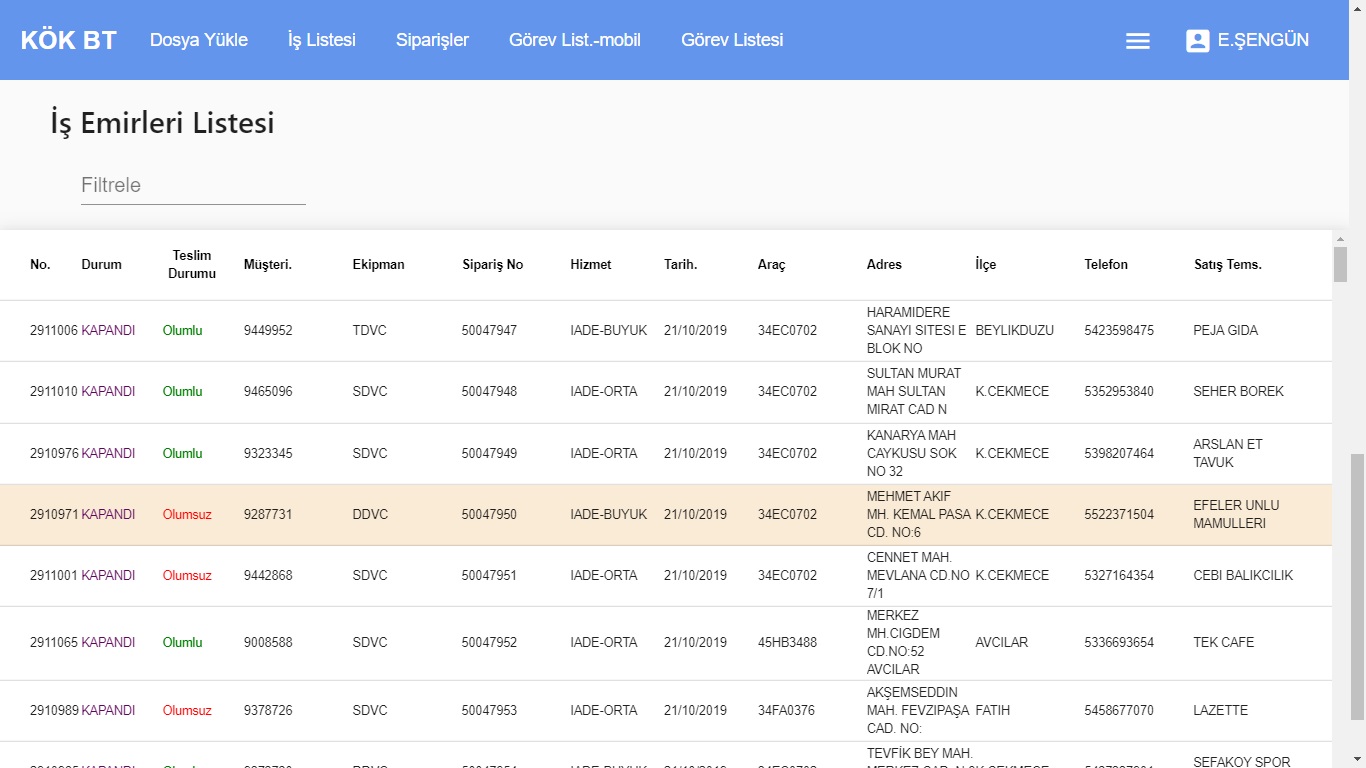Click vehicle plate 34FA0376
The height and width of the screenshot is (768, 1366).
click(x=786, y=711)
